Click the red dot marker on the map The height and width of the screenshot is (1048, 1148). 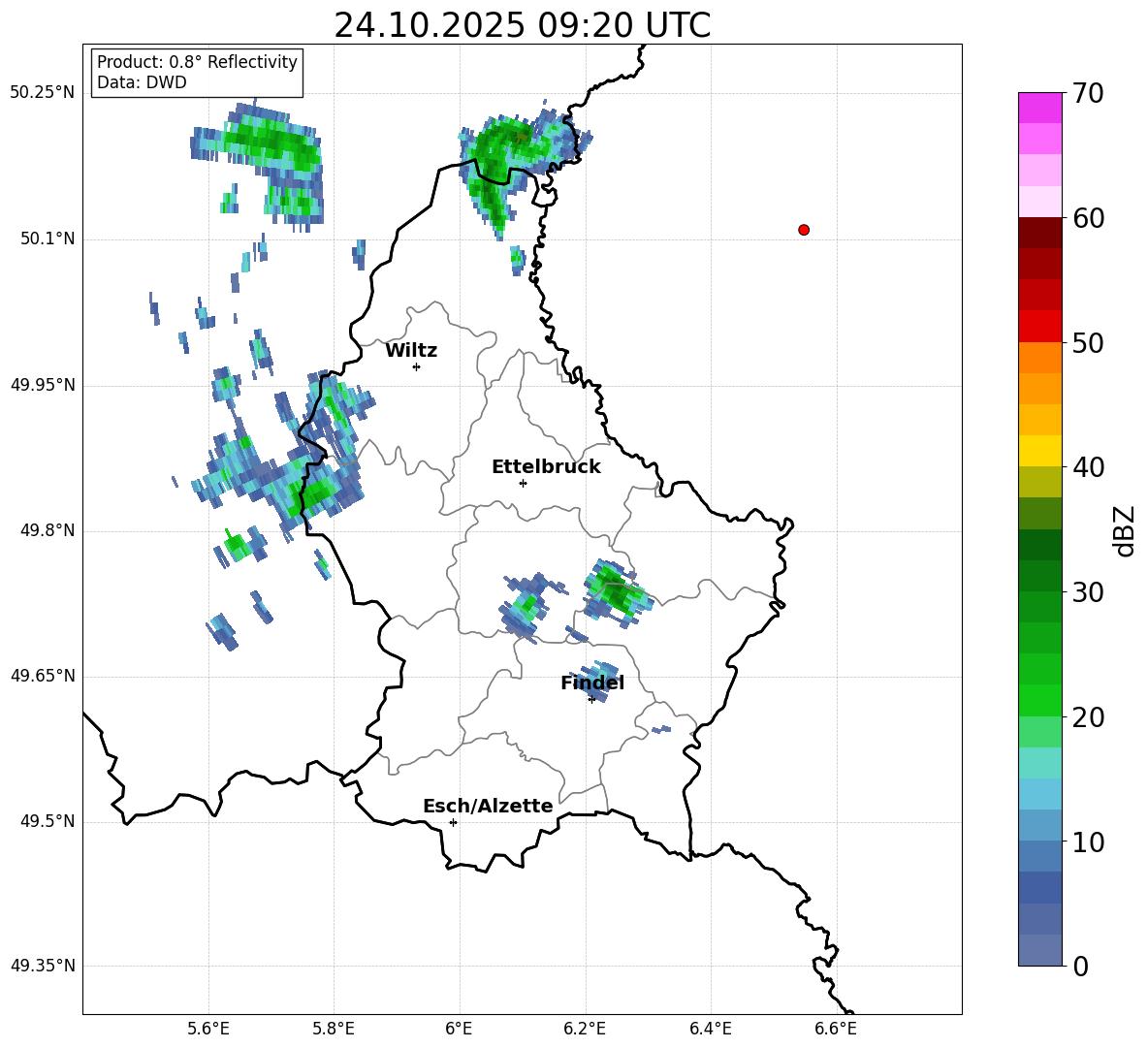click(x=804, y=230)
